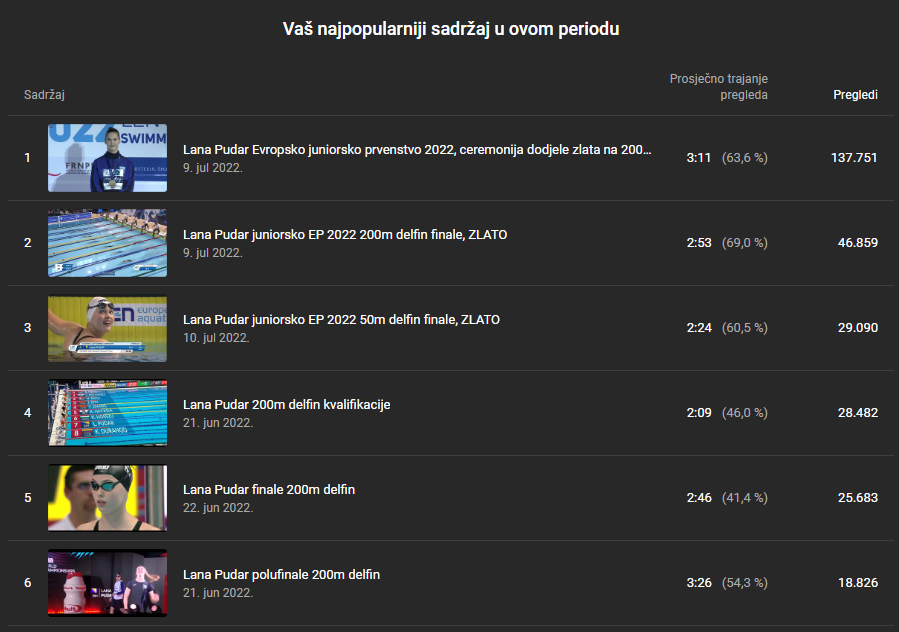This screenshot has height=632, width=899.
Task: Click title 'Lana Pudar 200m delfin kvalifikacije'
Action: pos(286,405)
